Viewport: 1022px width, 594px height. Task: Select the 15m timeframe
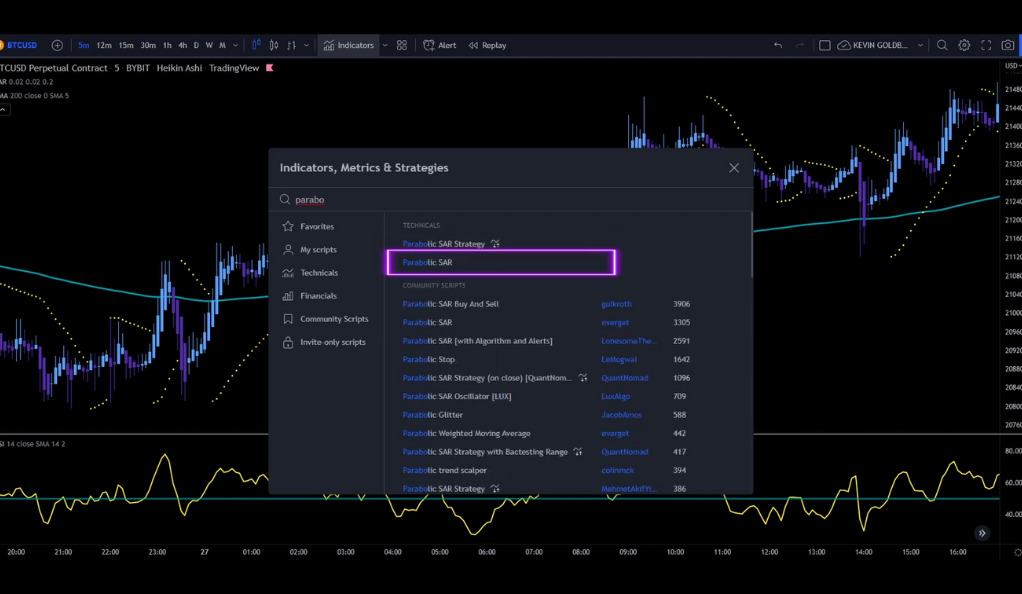(126, 45)
